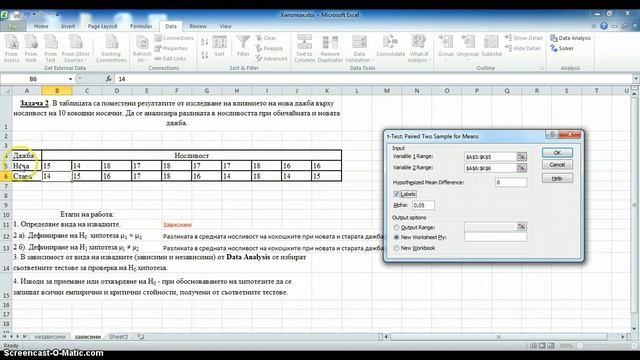The height and width of the screenshot is (360, 640).
Task: Open the Sort dialog button
Action: (219, 46)
